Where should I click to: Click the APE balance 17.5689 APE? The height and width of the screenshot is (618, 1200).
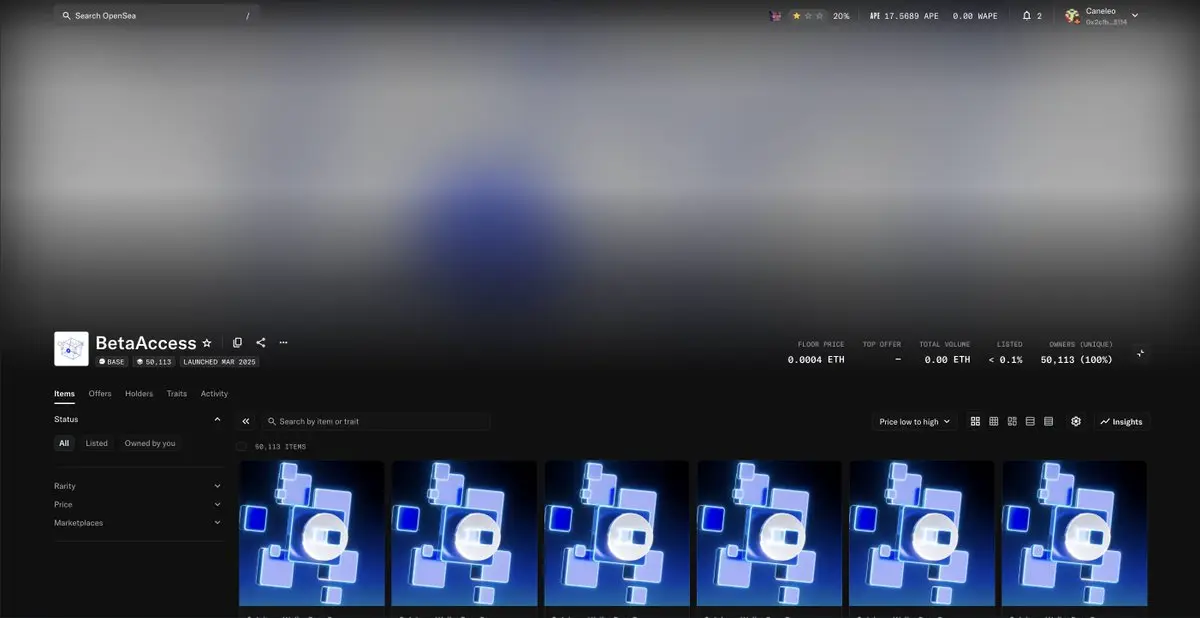pos(903,16)
